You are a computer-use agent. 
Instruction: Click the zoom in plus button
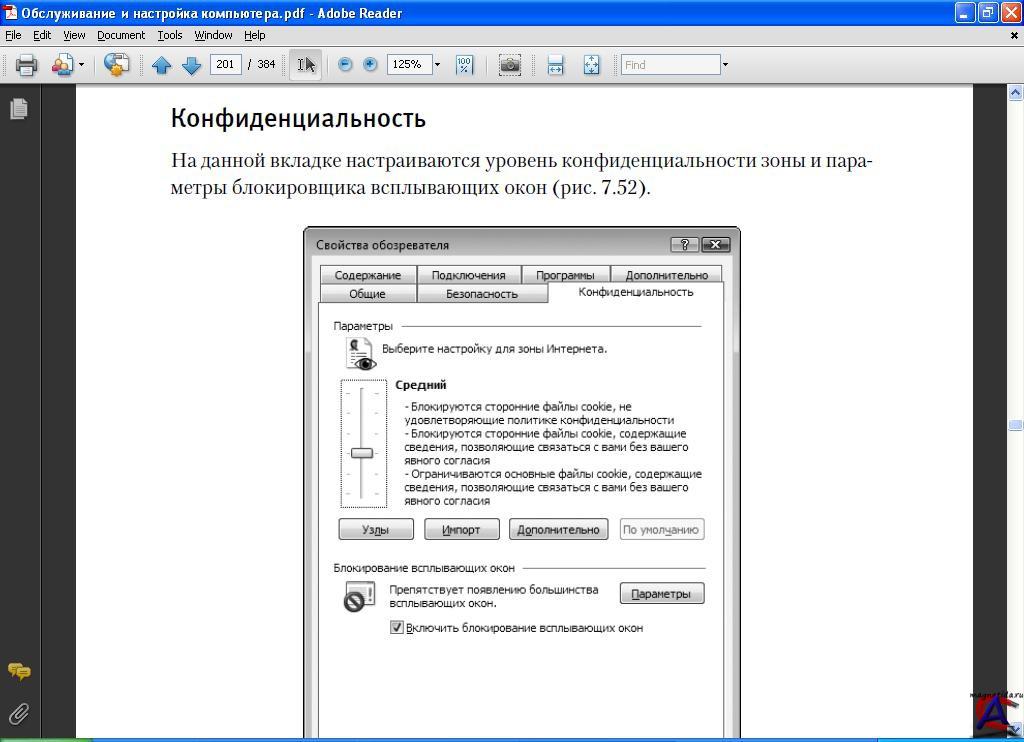point(370,65)
